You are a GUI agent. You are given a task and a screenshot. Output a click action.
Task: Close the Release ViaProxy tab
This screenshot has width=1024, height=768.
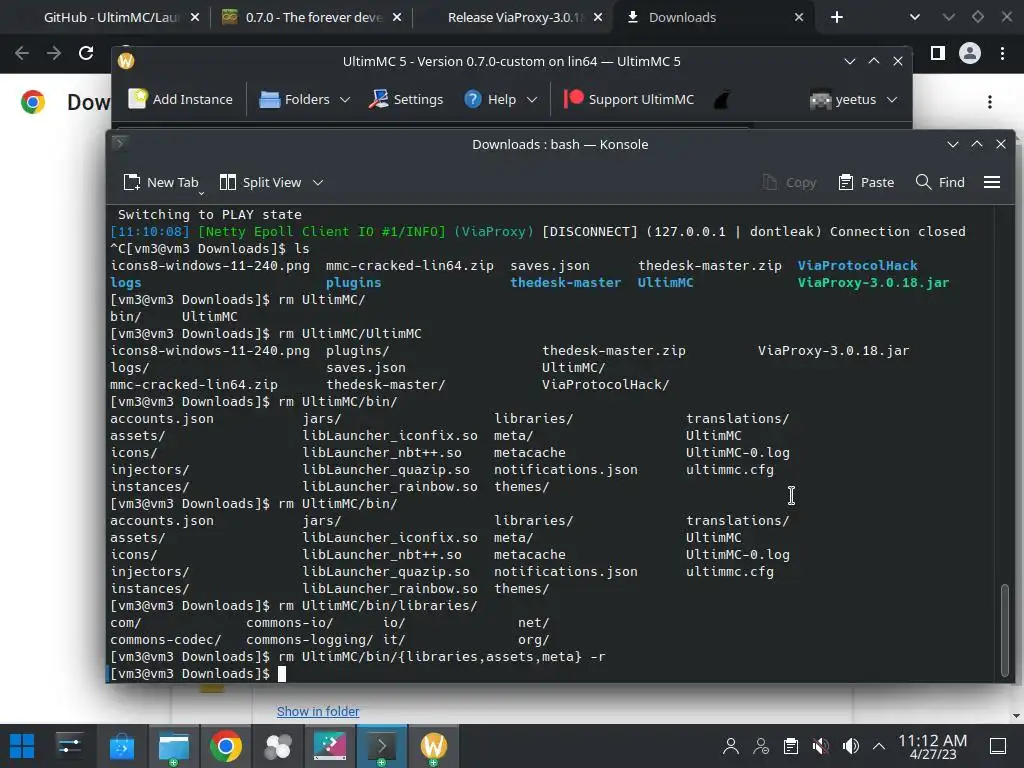598,18
